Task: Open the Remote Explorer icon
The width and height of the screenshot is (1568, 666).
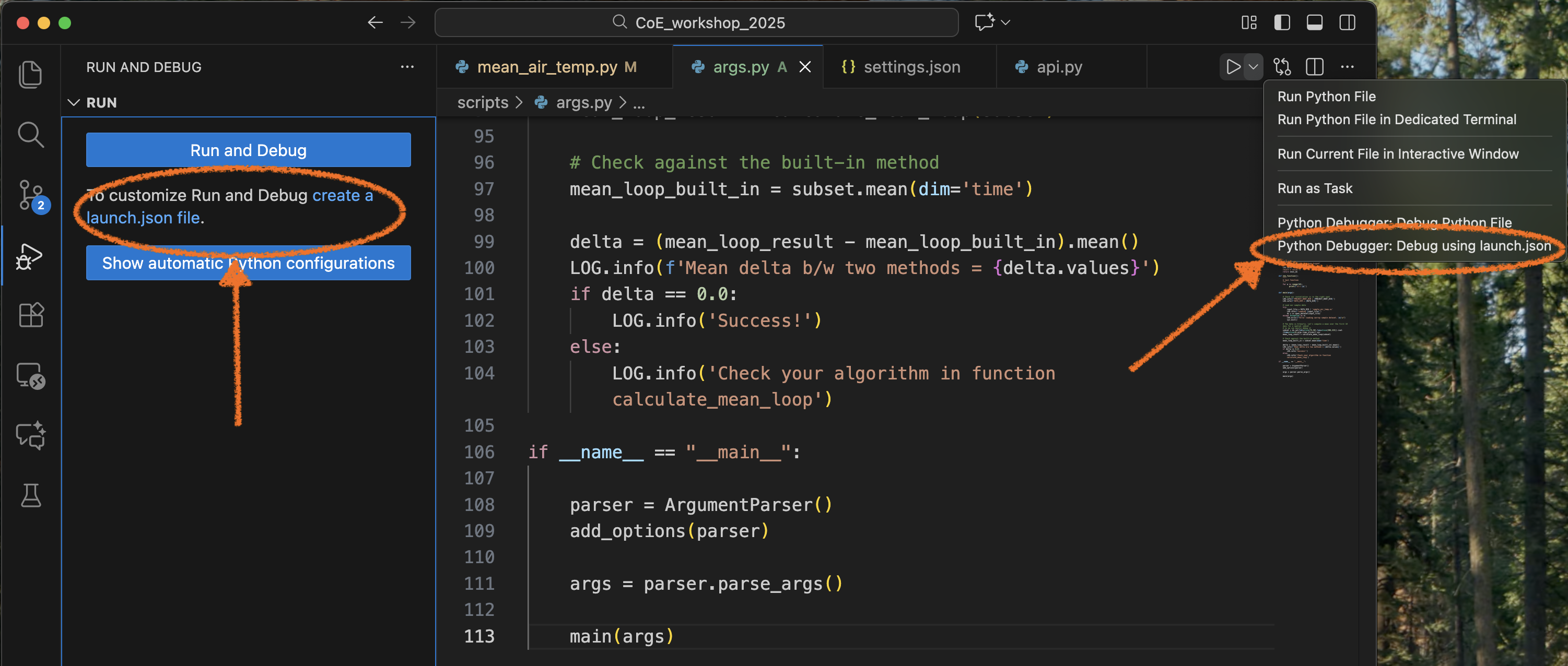Action: pos(30,376)
